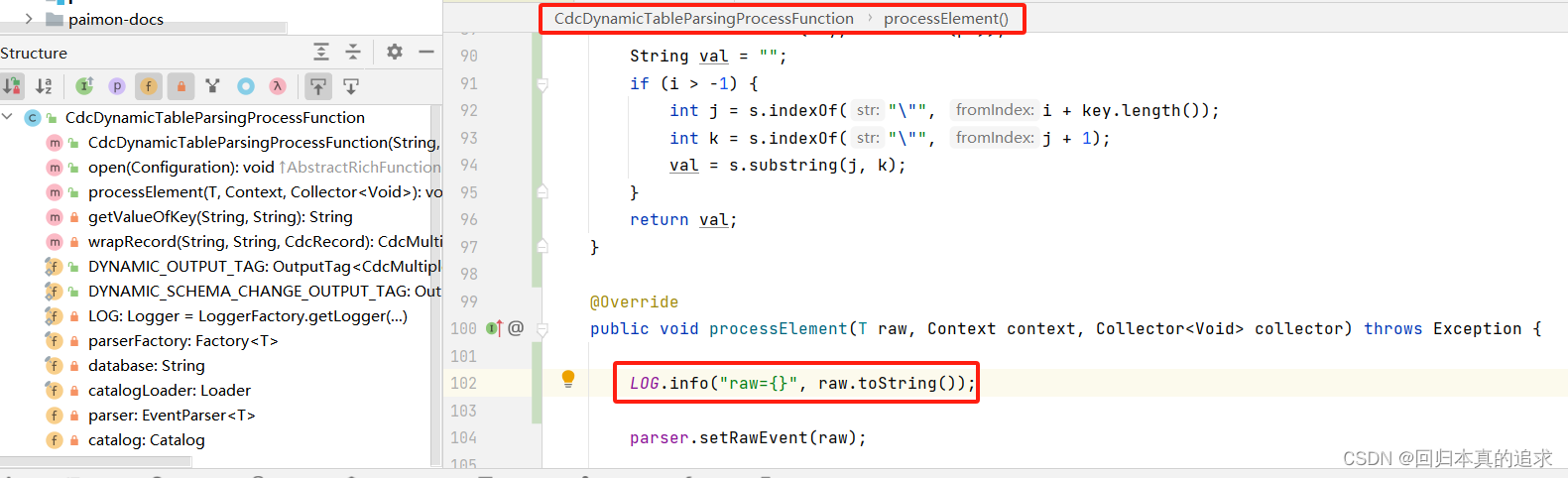Expand all nodes in Structure panel

click(321, 52)
